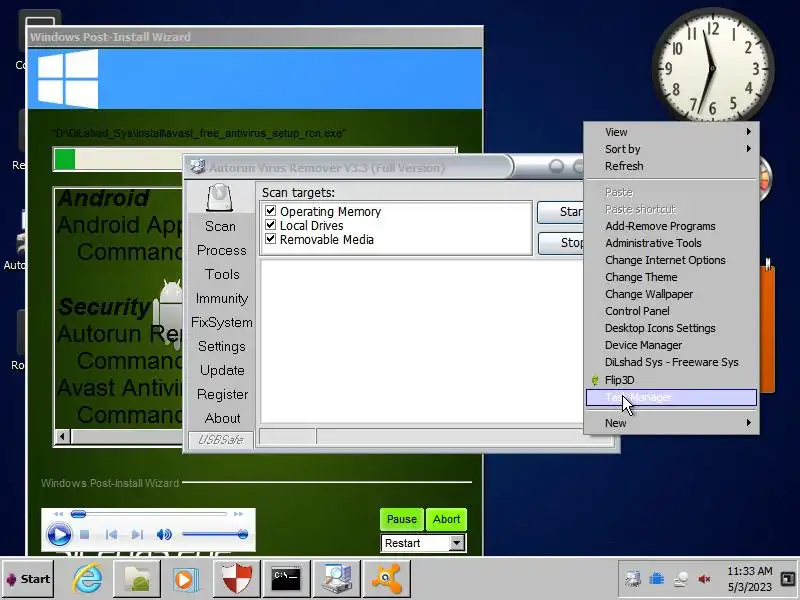This screenshot has width=800, height=600.
Task: Open the Update section
Action: pyautogui.click(x=222, y=370)
